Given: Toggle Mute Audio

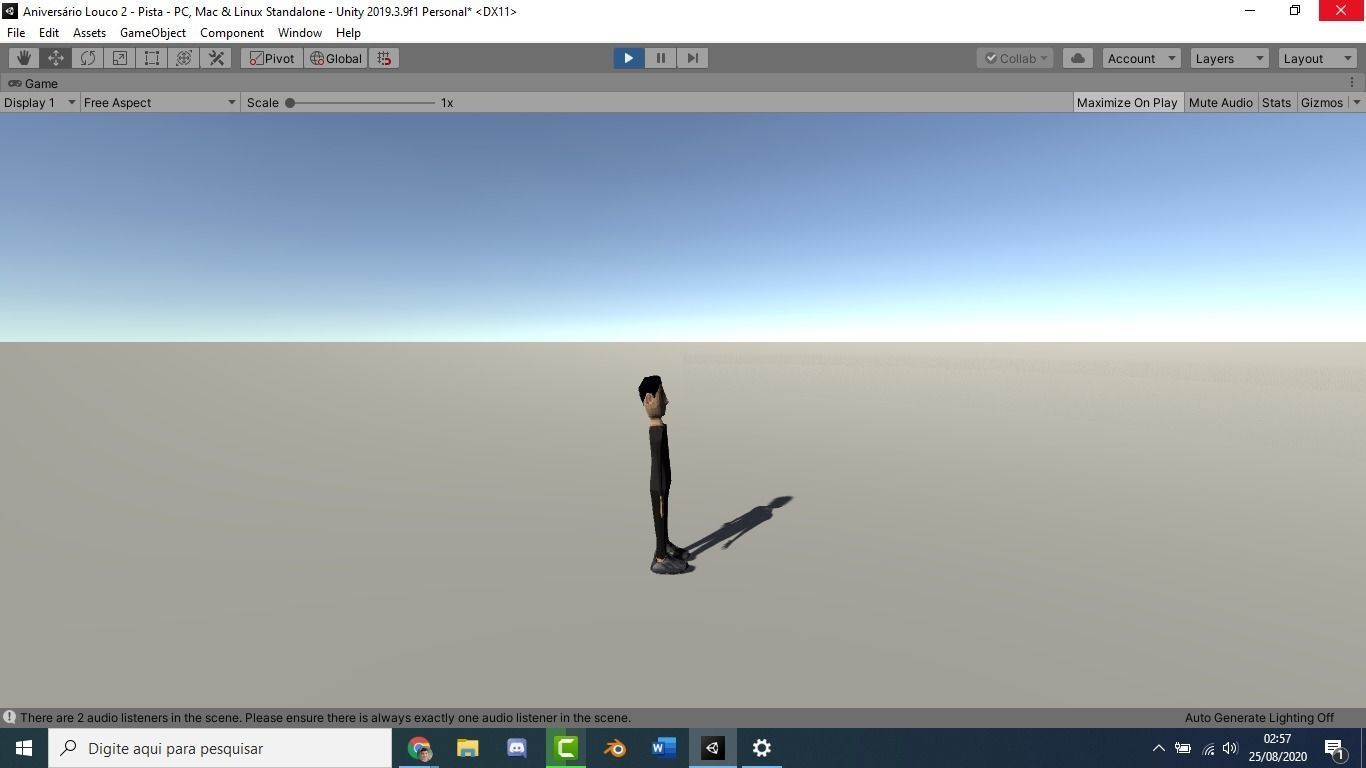Looking at the screenshot, I should click(x=1220, y=102).
